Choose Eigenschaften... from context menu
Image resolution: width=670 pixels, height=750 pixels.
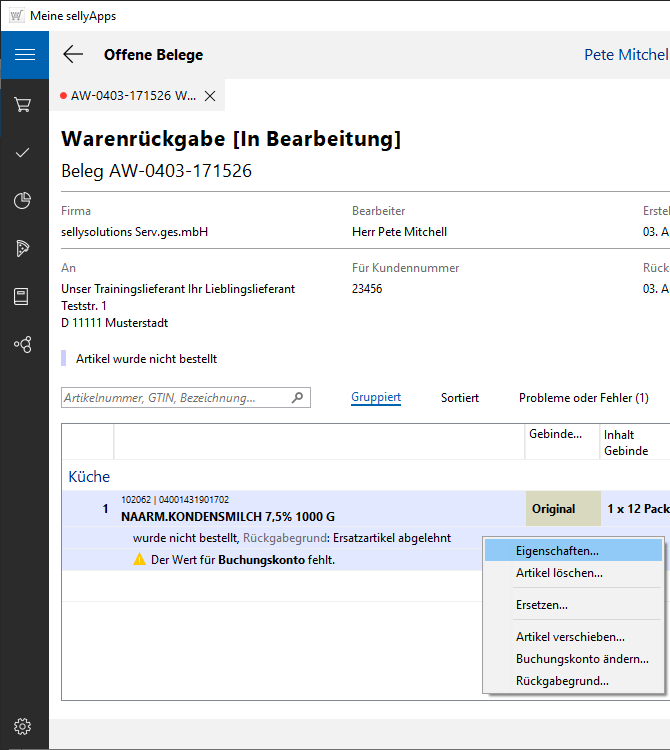(x=557, y=551)
